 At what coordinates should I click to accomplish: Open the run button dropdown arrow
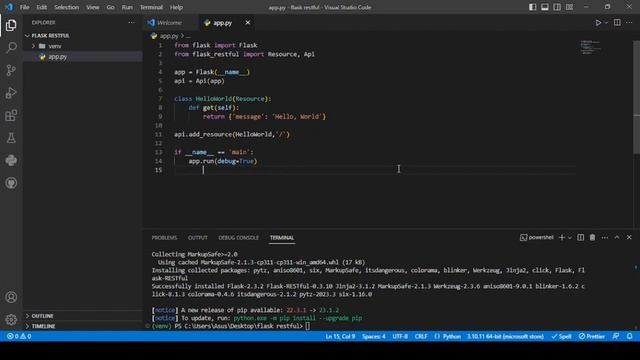coord(606,23)
